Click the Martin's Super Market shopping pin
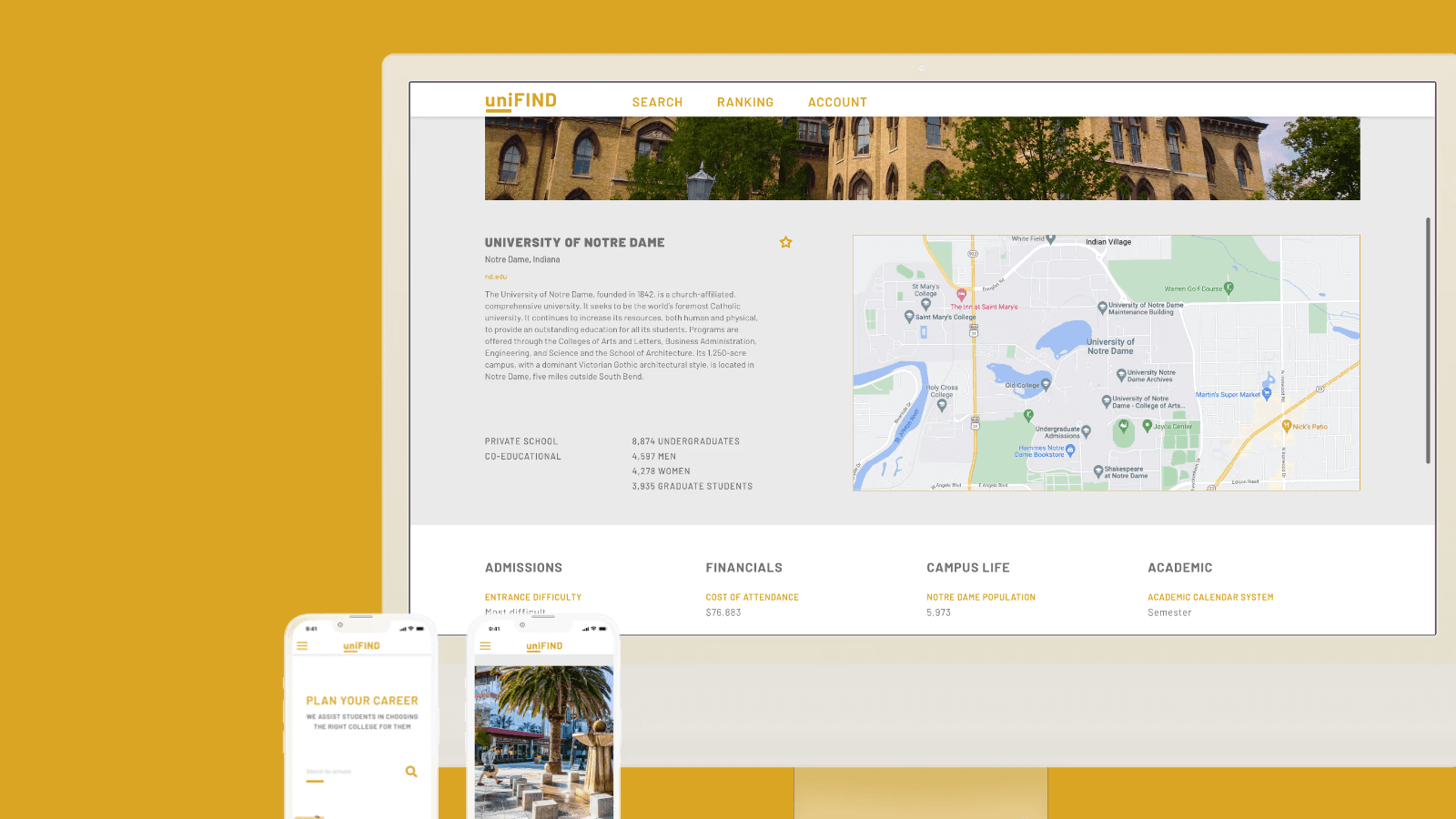The width and height of the screenshot is (1456, 819). pyautogui.click(x=1267, y=394)
